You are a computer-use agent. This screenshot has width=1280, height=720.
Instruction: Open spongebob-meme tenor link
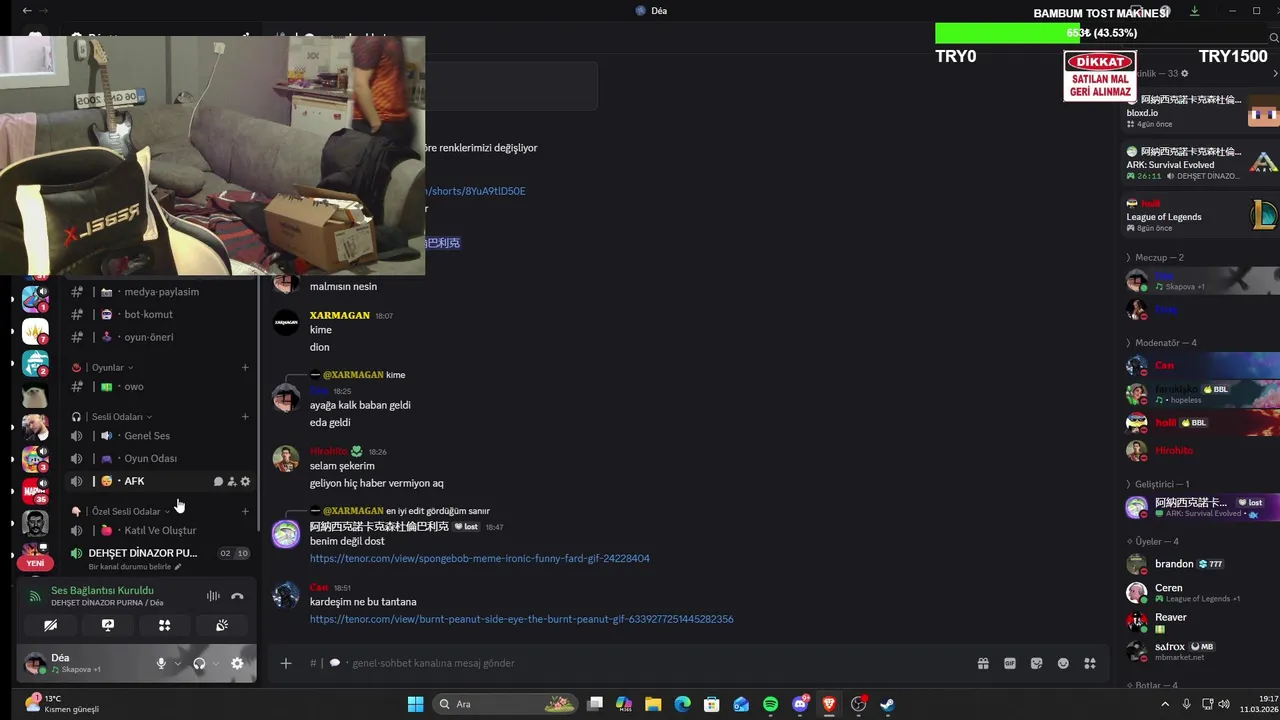[x=479, y=558]
